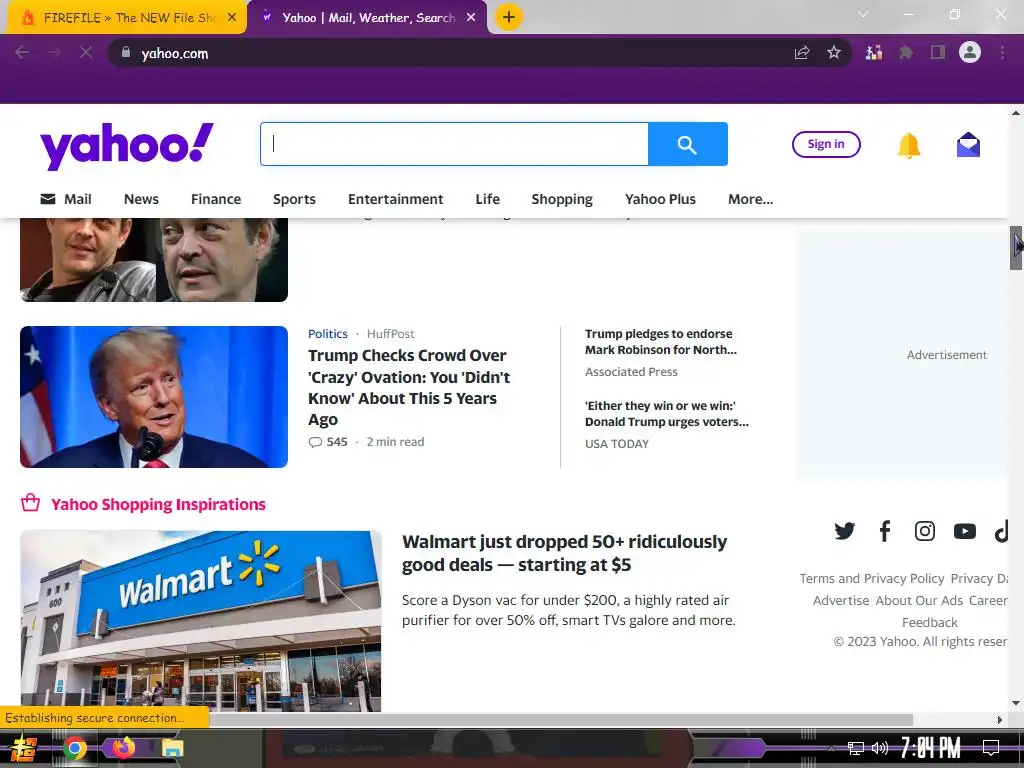This screenshot has width=1024, height=768.
Task: Open the Walmart 50+ deals headline
Action: pyautogui.click(x=564, y=553)
